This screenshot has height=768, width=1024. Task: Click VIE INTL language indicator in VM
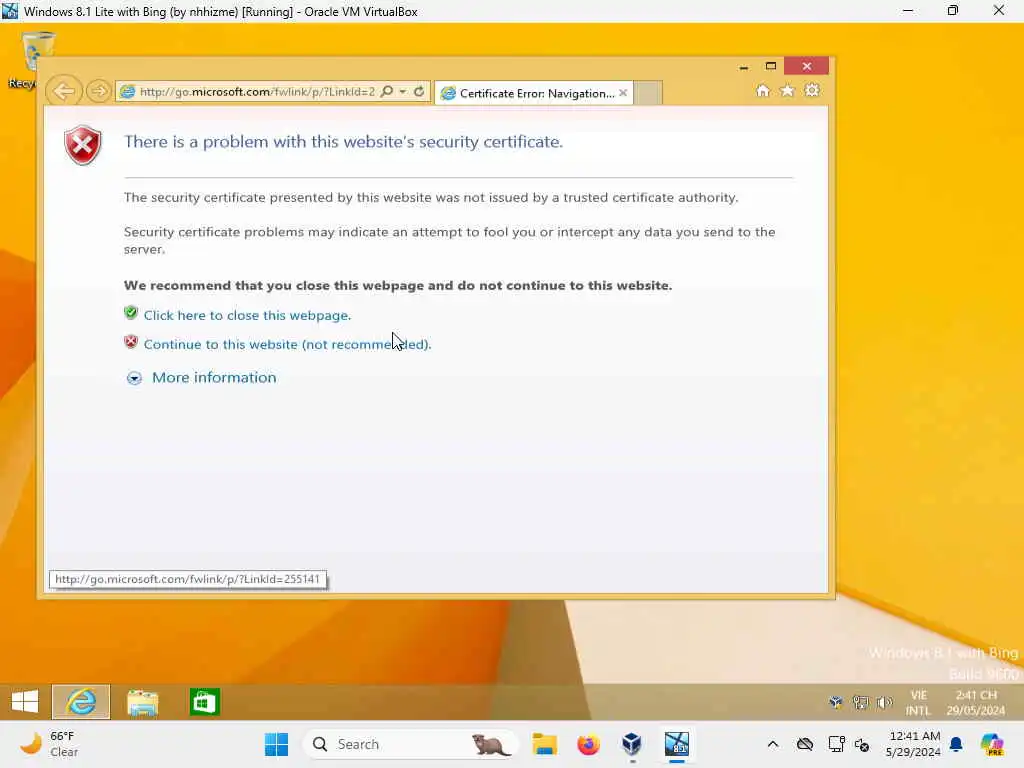(918, 703)
